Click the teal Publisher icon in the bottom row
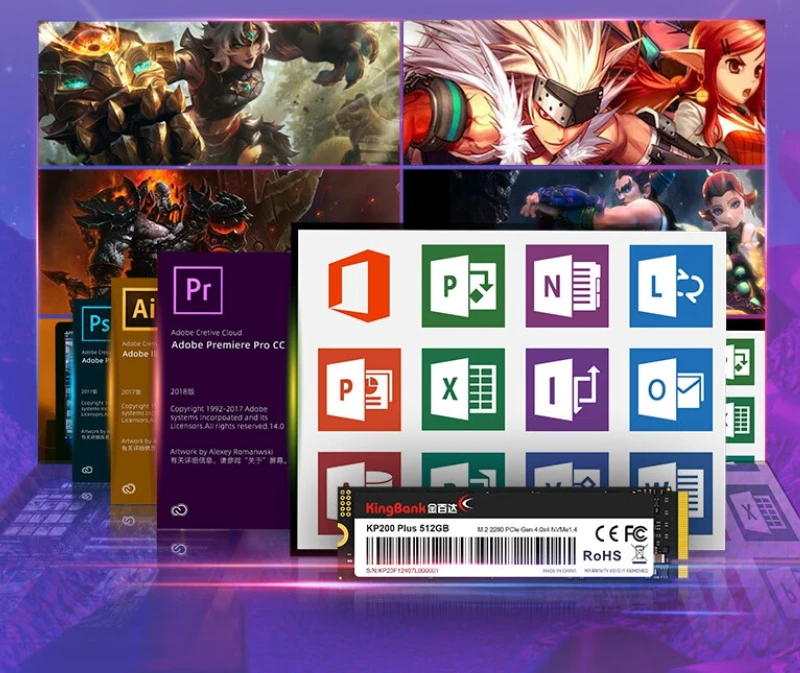 click(463, 469)
